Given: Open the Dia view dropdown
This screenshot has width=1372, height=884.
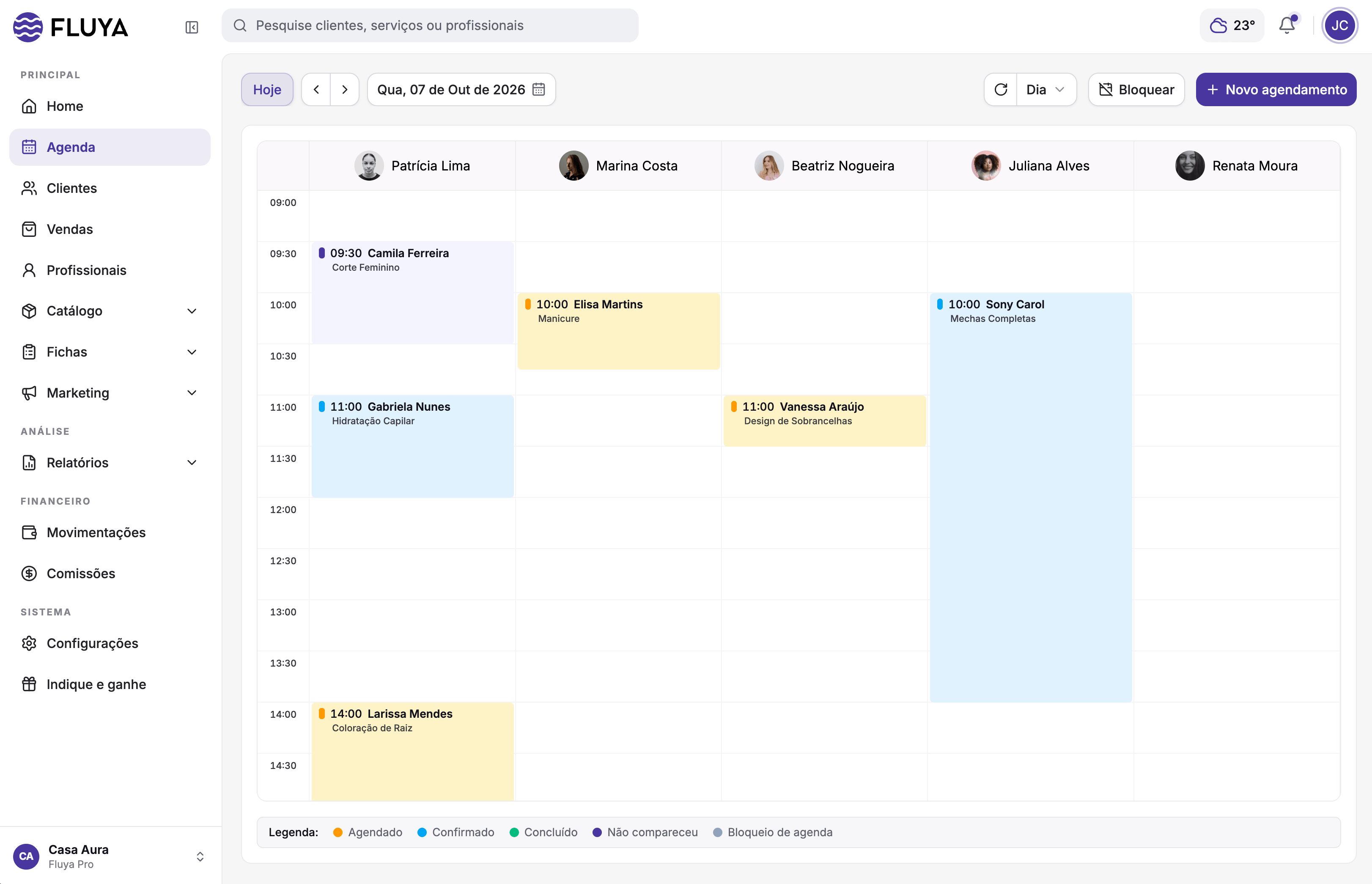Looking at the screenshot, I should click(1046, 90).
